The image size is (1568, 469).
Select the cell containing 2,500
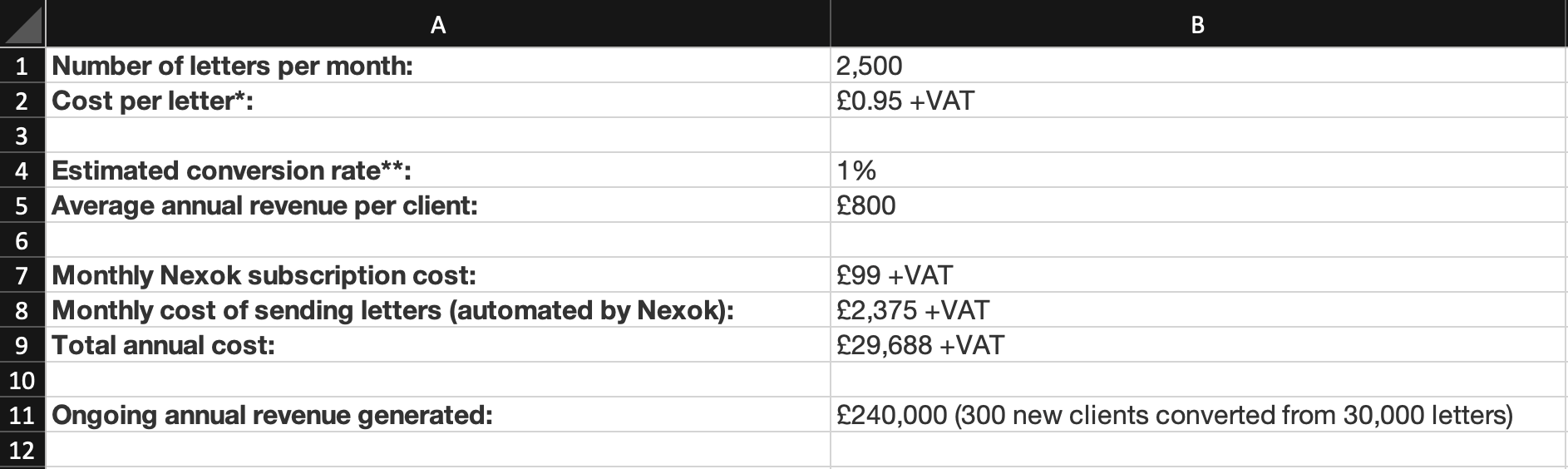[1198, 65]
